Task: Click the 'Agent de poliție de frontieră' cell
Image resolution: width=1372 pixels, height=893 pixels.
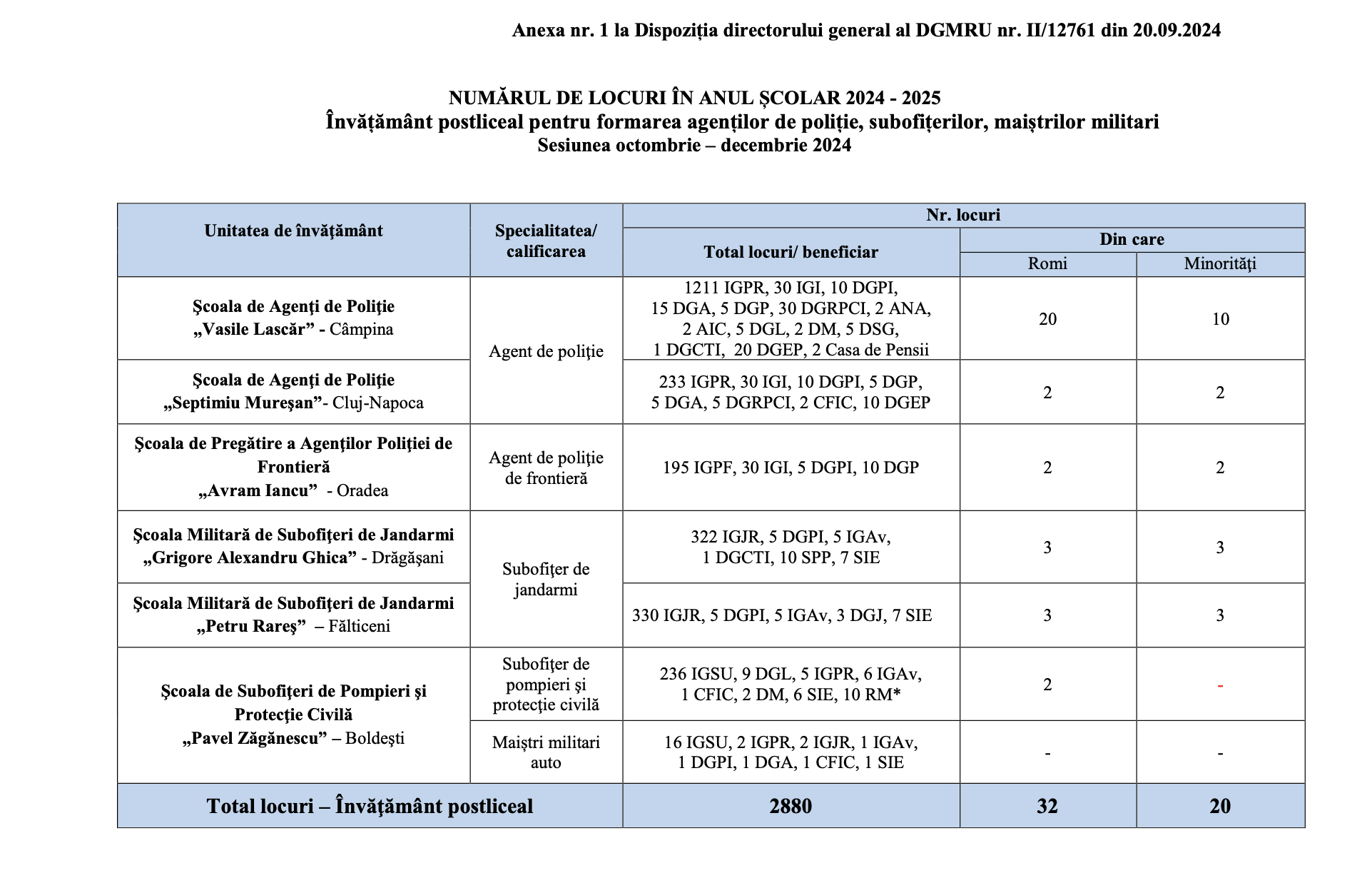Action: (x=546, y=468)
